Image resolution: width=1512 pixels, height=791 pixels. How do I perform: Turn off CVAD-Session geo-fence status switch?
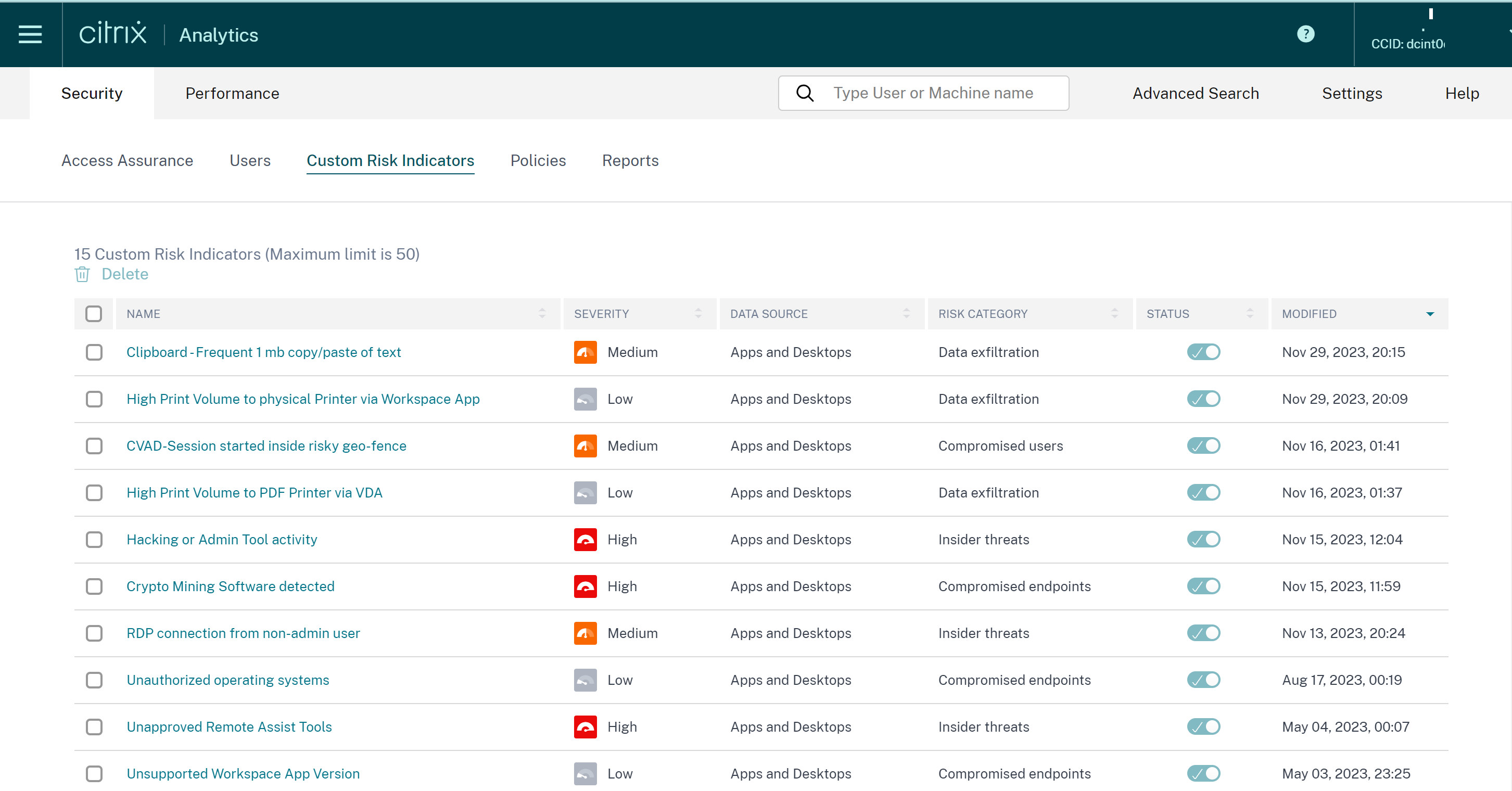[1203, 445]
